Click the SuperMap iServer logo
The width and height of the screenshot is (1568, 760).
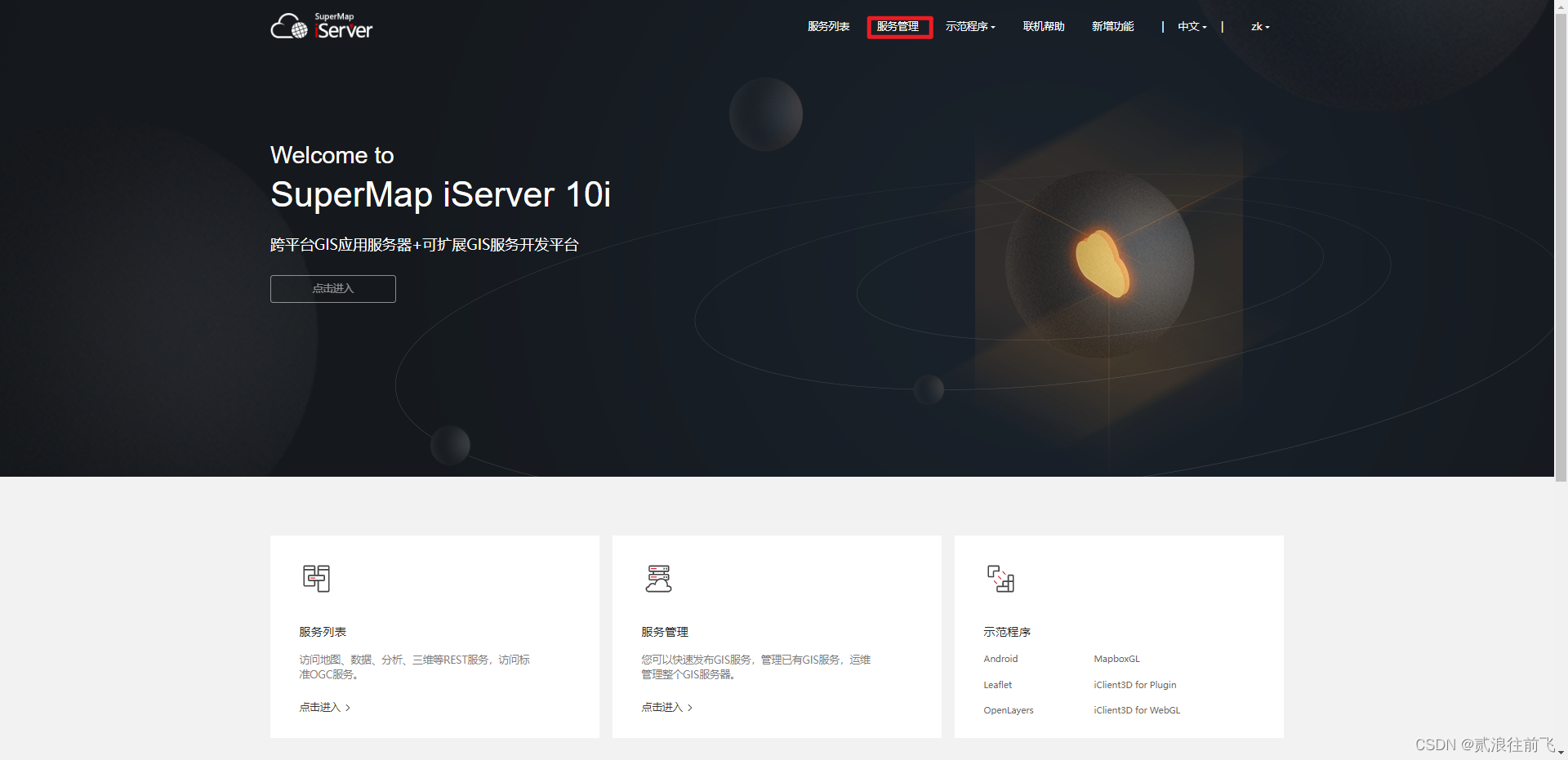point(321,25)
